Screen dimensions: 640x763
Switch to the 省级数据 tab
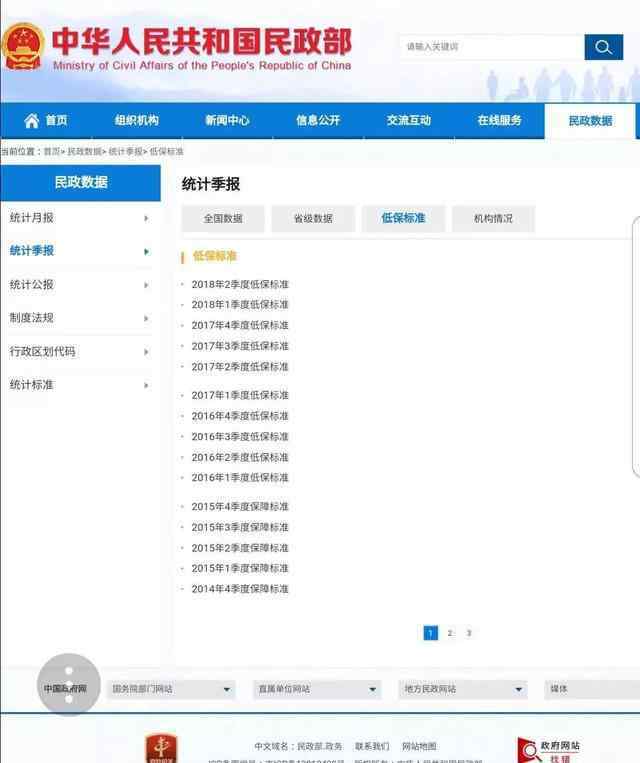tap(313, 218)
